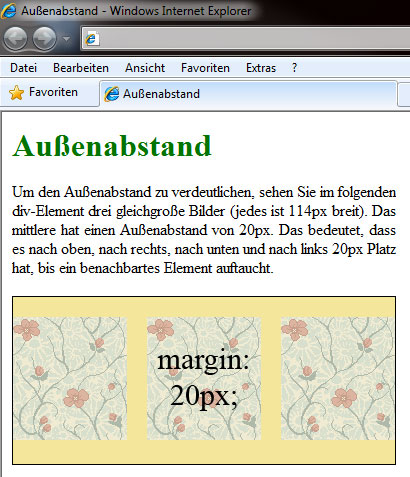Screen dimensions: 410x477
Task: Click the page icon in address bar
Action: tap(92, 39)
